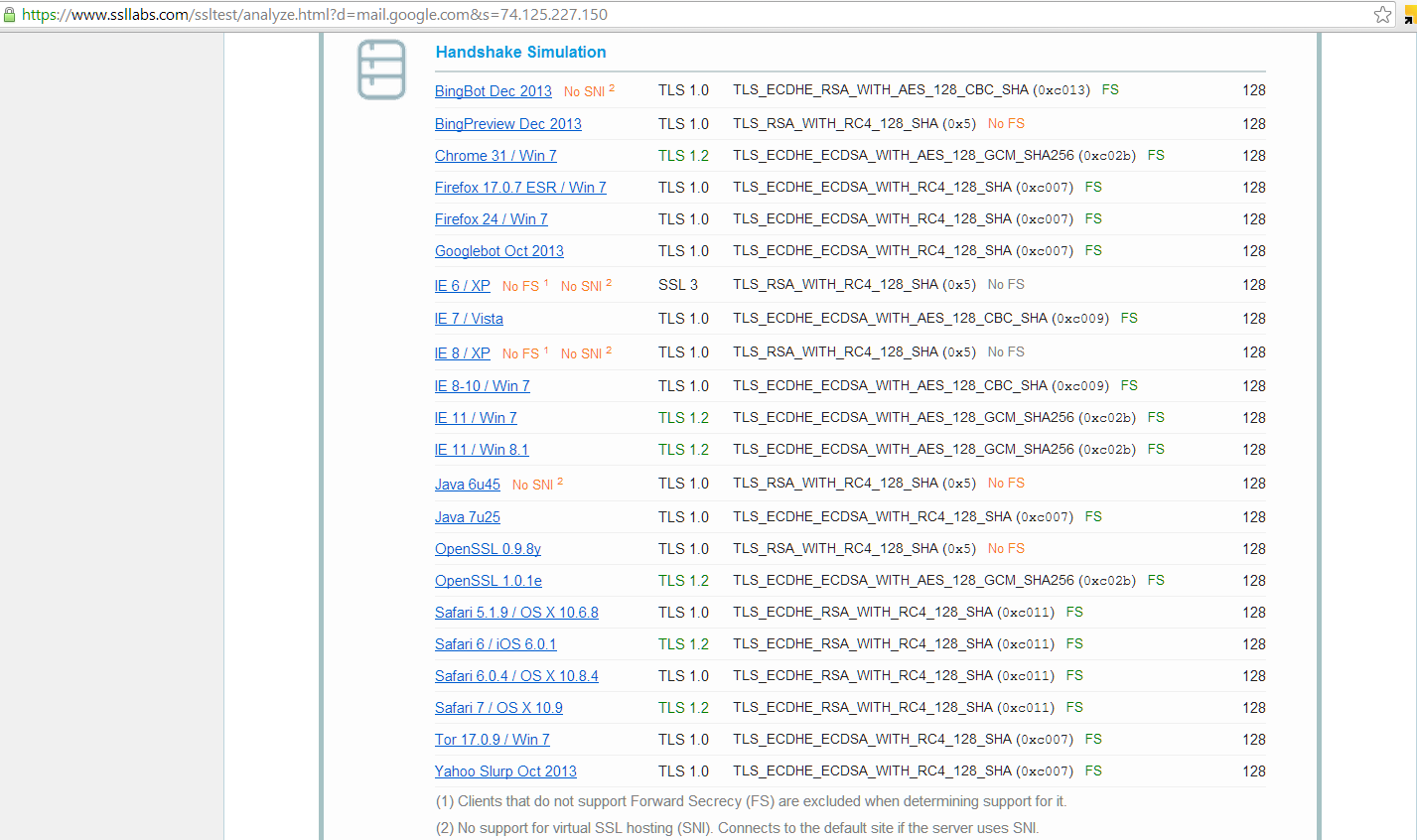The image size is (1417, 840).
Task: Open the OpenSSL 0.9.8y link
Action: (488, 549)
